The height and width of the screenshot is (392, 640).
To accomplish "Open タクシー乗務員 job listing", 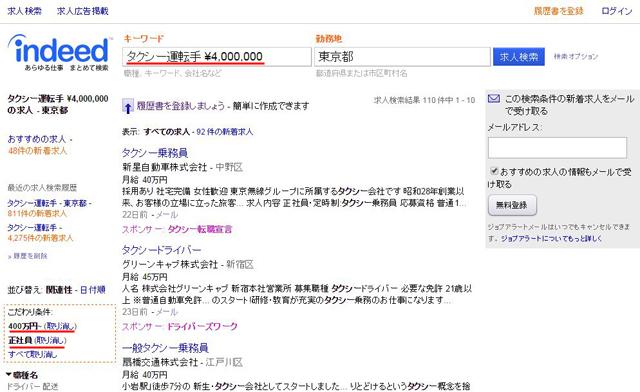I will 155,153.
